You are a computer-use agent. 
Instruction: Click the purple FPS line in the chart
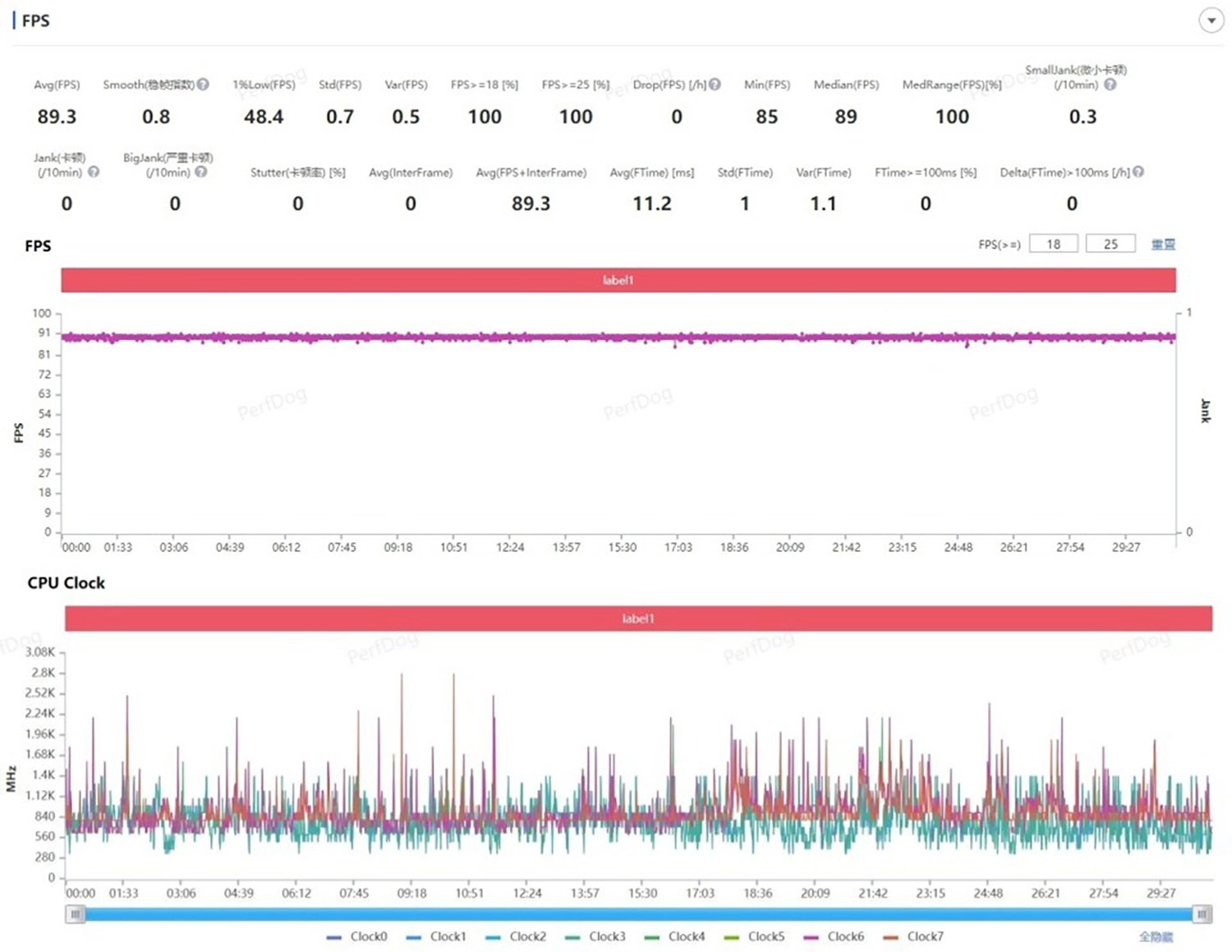coord(618,337)
